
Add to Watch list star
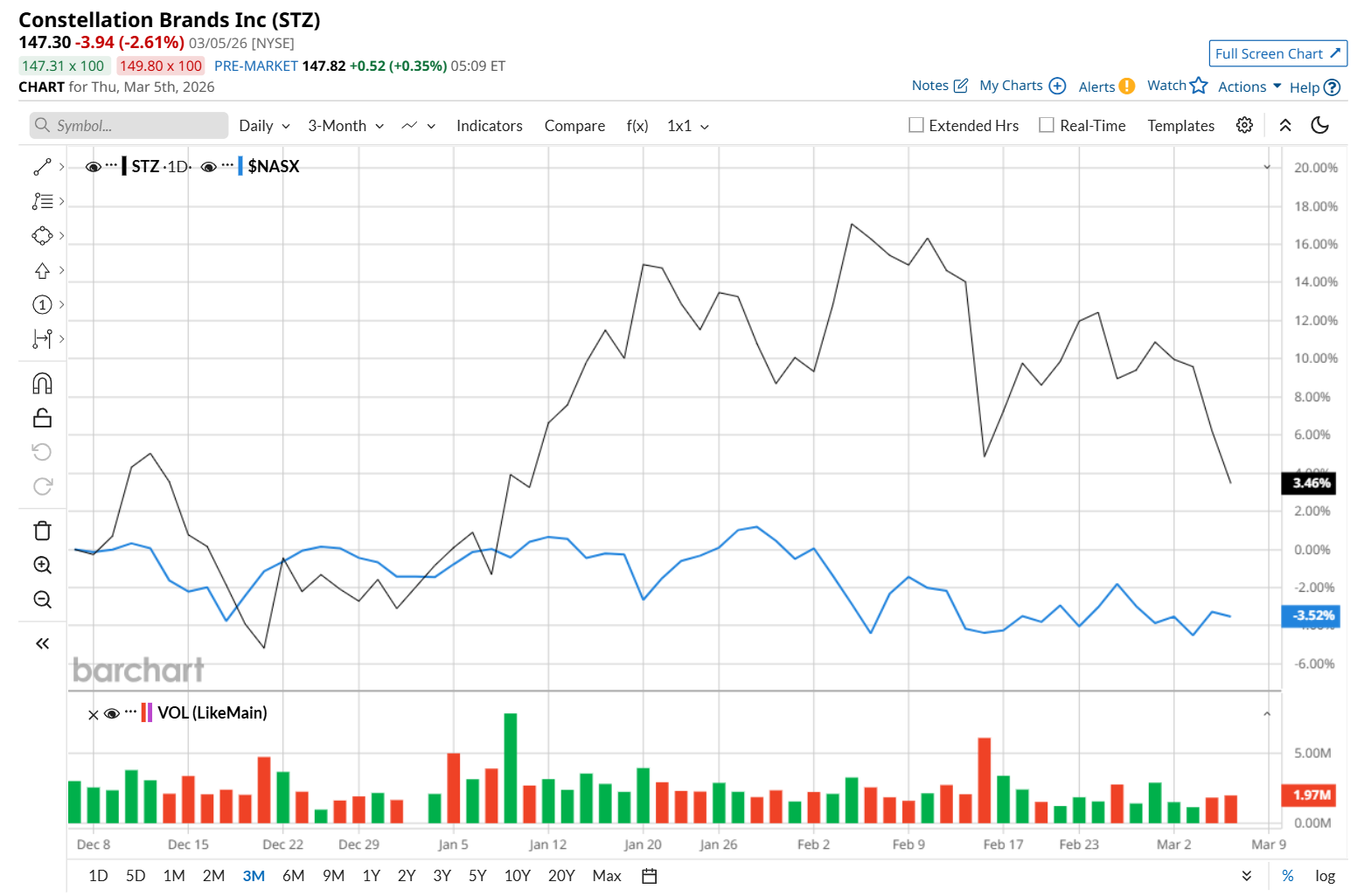click(x=1199, y=85)
